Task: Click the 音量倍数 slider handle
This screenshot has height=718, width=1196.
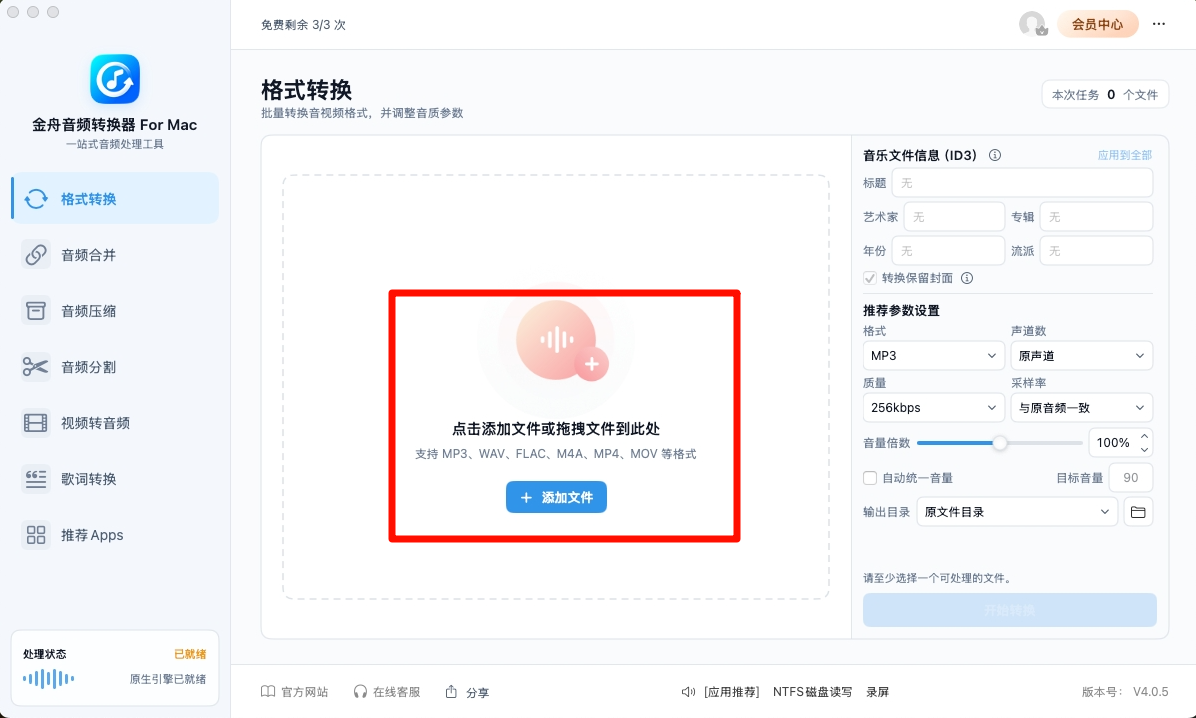Action: tap(999, 443)
